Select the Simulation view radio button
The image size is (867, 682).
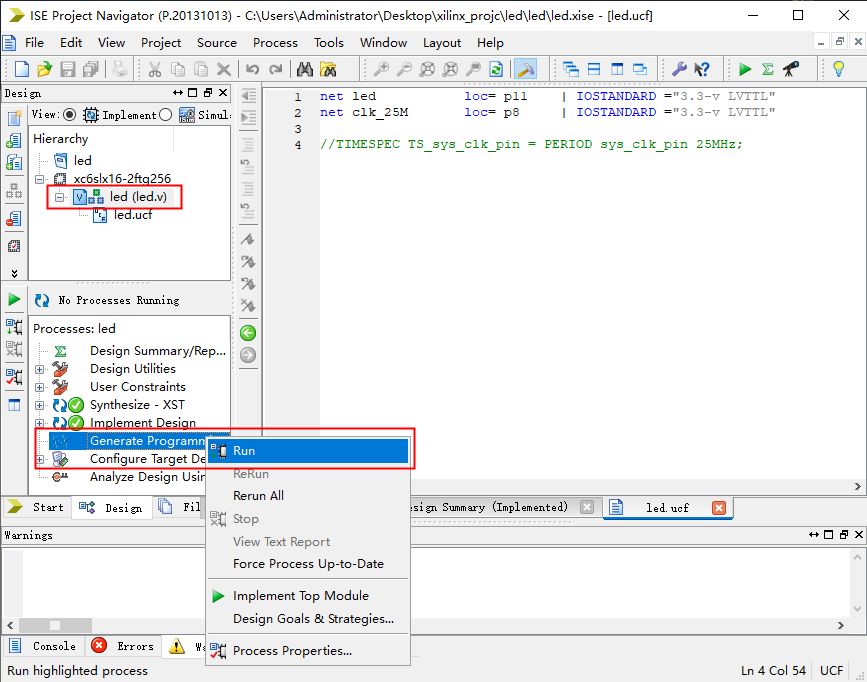coord(166,115)
